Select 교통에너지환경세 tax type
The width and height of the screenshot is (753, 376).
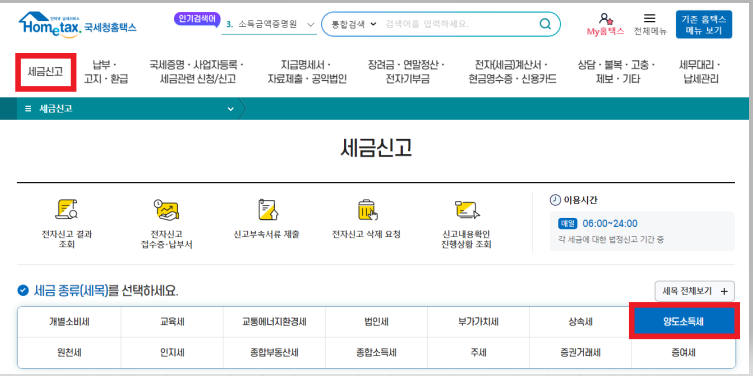[274, 322]
